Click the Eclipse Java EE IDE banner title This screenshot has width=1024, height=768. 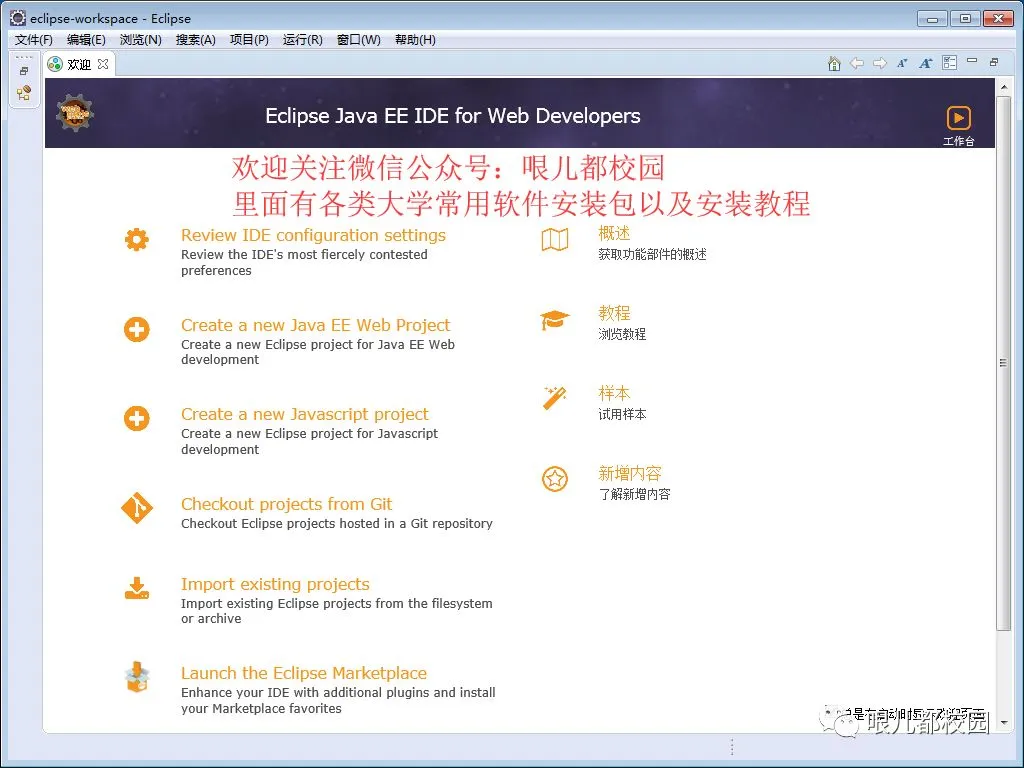pos(453,116)
